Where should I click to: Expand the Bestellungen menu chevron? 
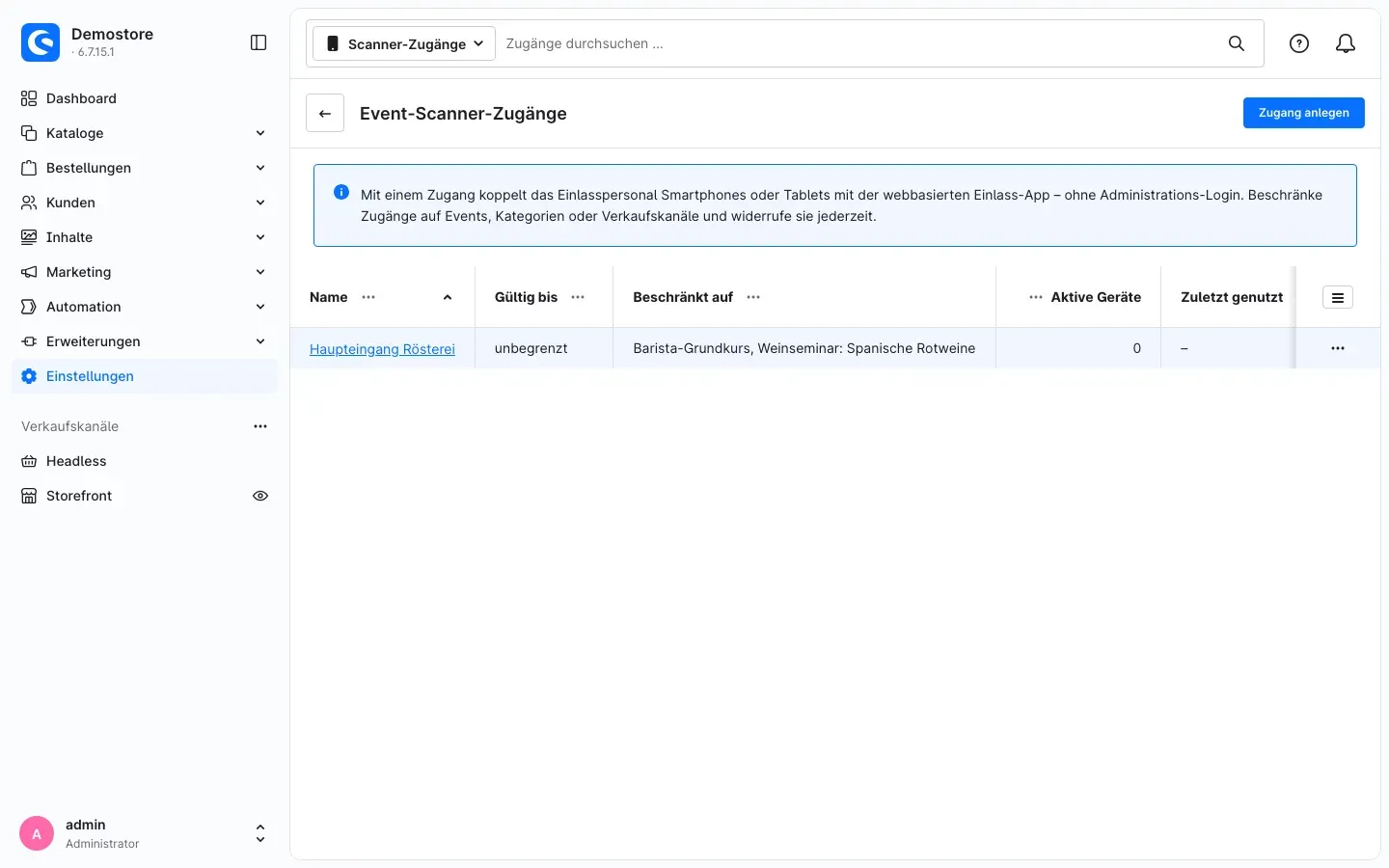[260, 168]
